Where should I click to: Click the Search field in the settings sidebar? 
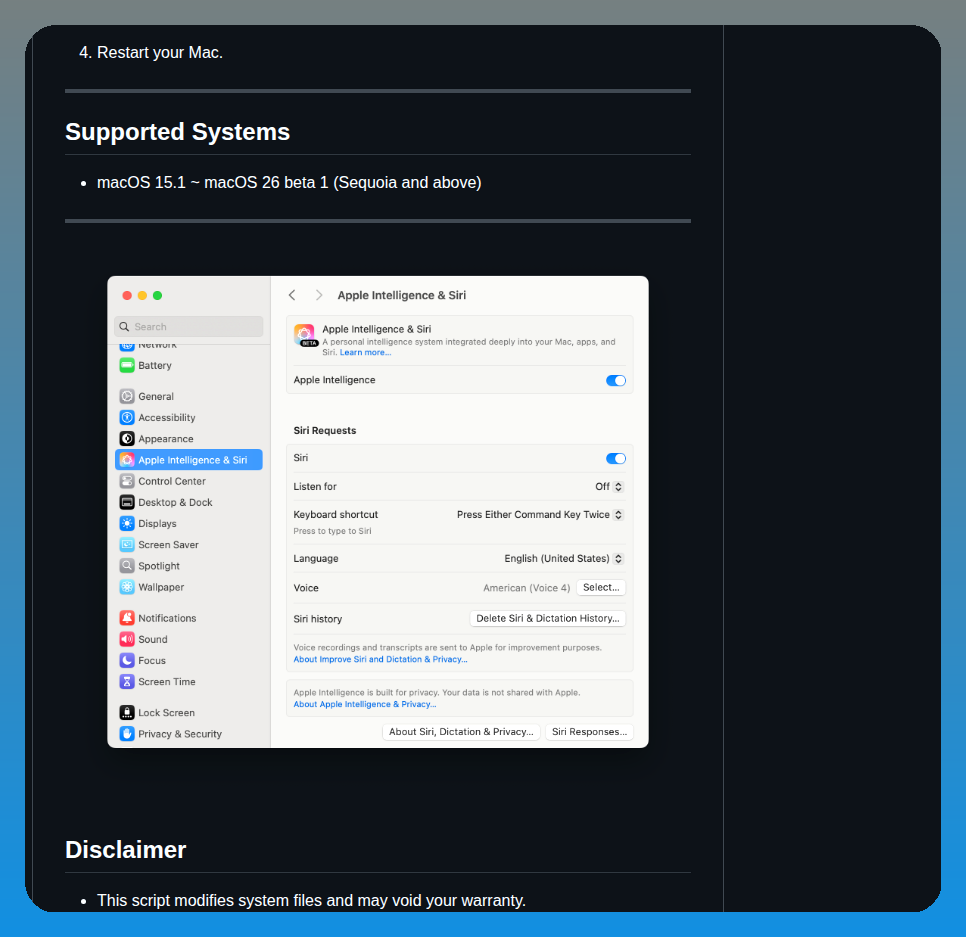(x=189, y=327)
